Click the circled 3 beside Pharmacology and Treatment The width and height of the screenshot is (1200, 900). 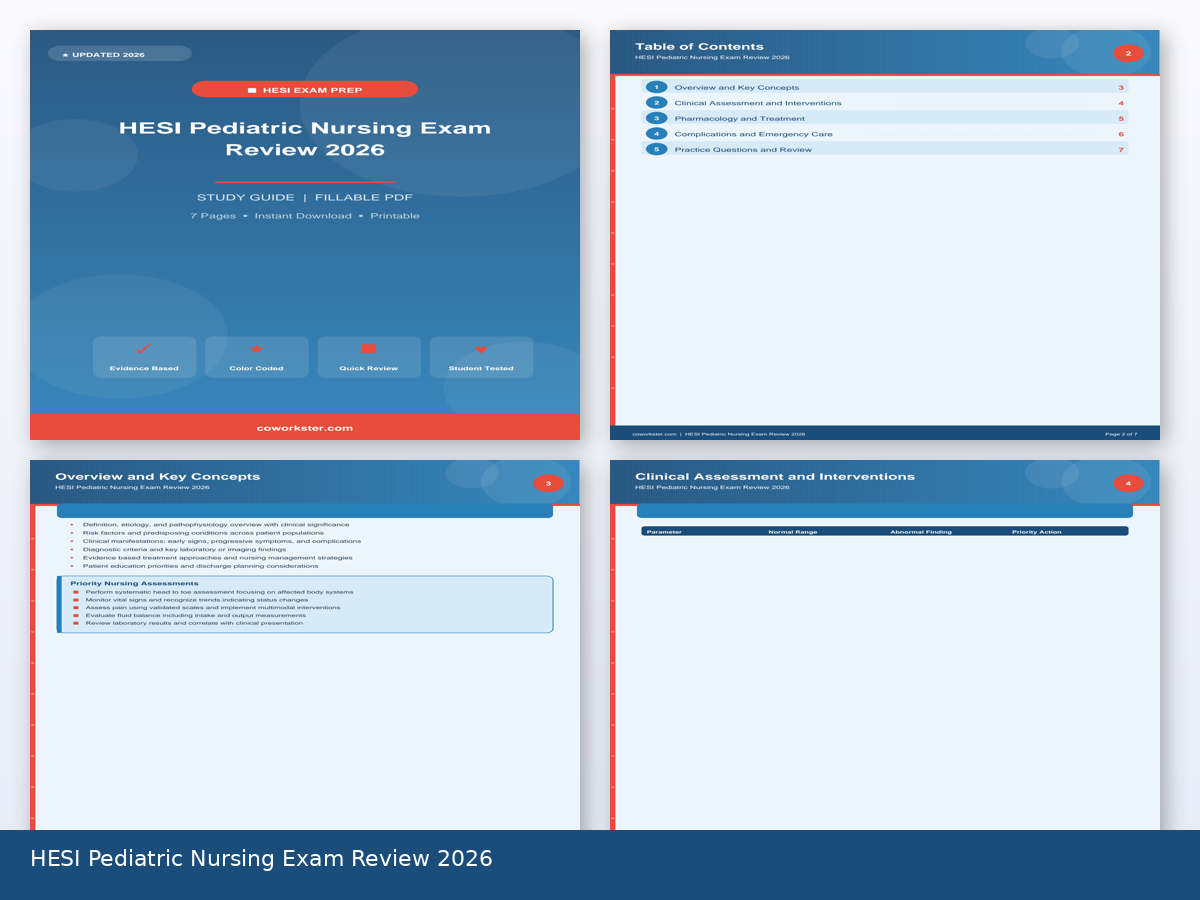pyautogui.click(x=656, y=118)
